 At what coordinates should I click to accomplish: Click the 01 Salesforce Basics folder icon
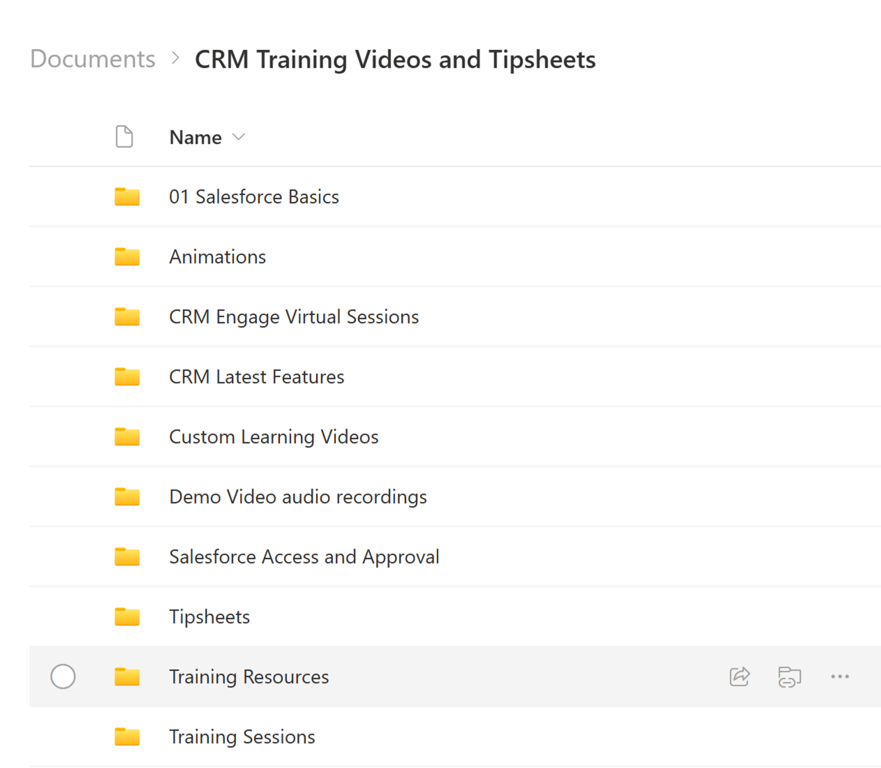pyautogui.click(x=127, y=197)
